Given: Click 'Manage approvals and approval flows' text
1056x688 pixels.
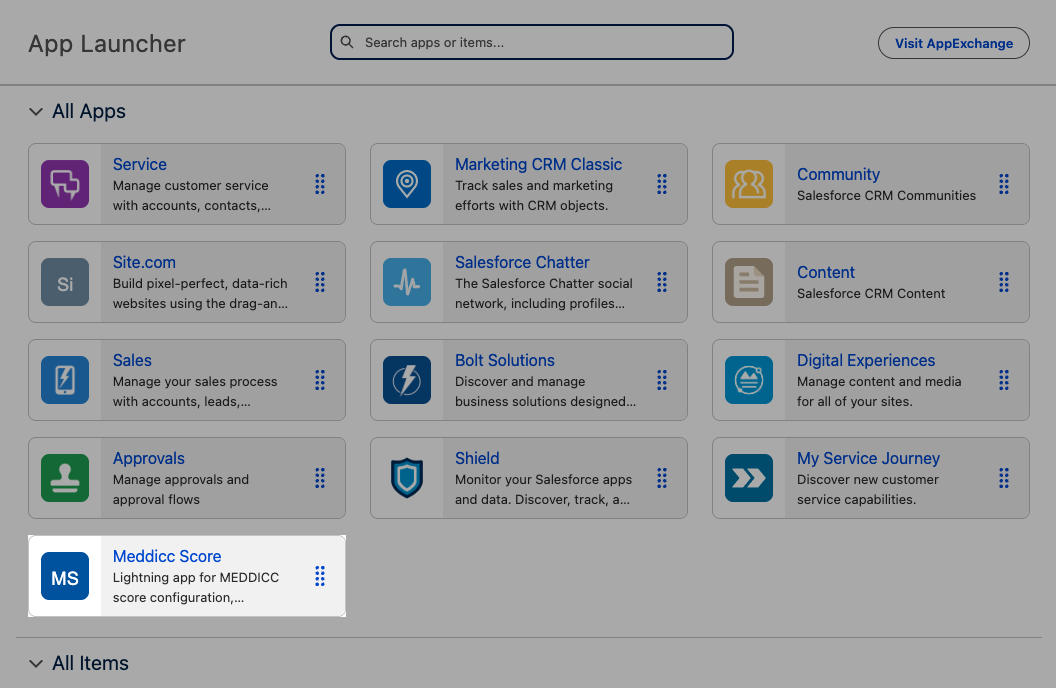Looking at the screenshot, I should click(x=180, y=489).
